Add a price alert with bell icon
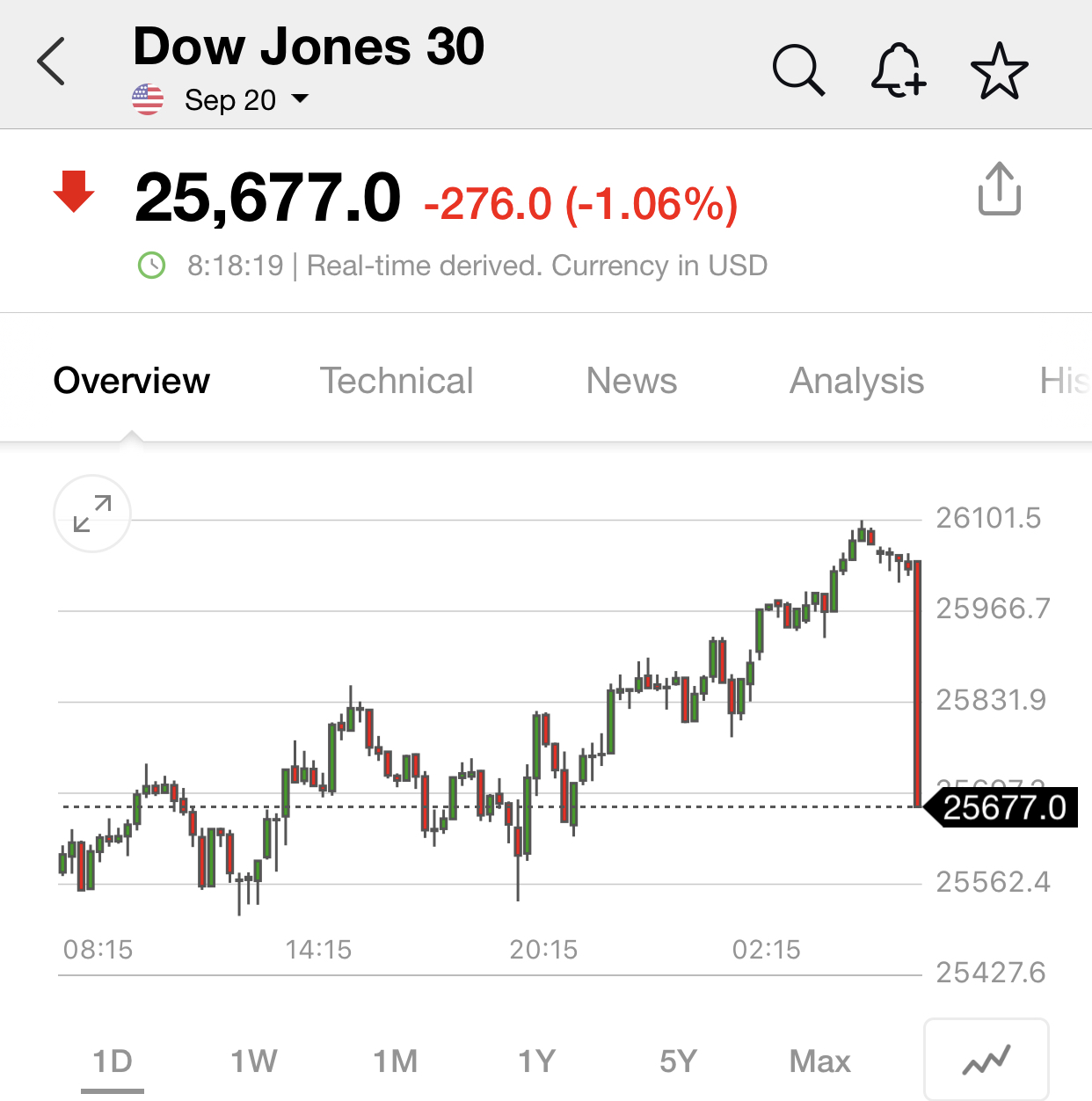The height and width of the screenshot is (1101, 1092). [898, 69]
